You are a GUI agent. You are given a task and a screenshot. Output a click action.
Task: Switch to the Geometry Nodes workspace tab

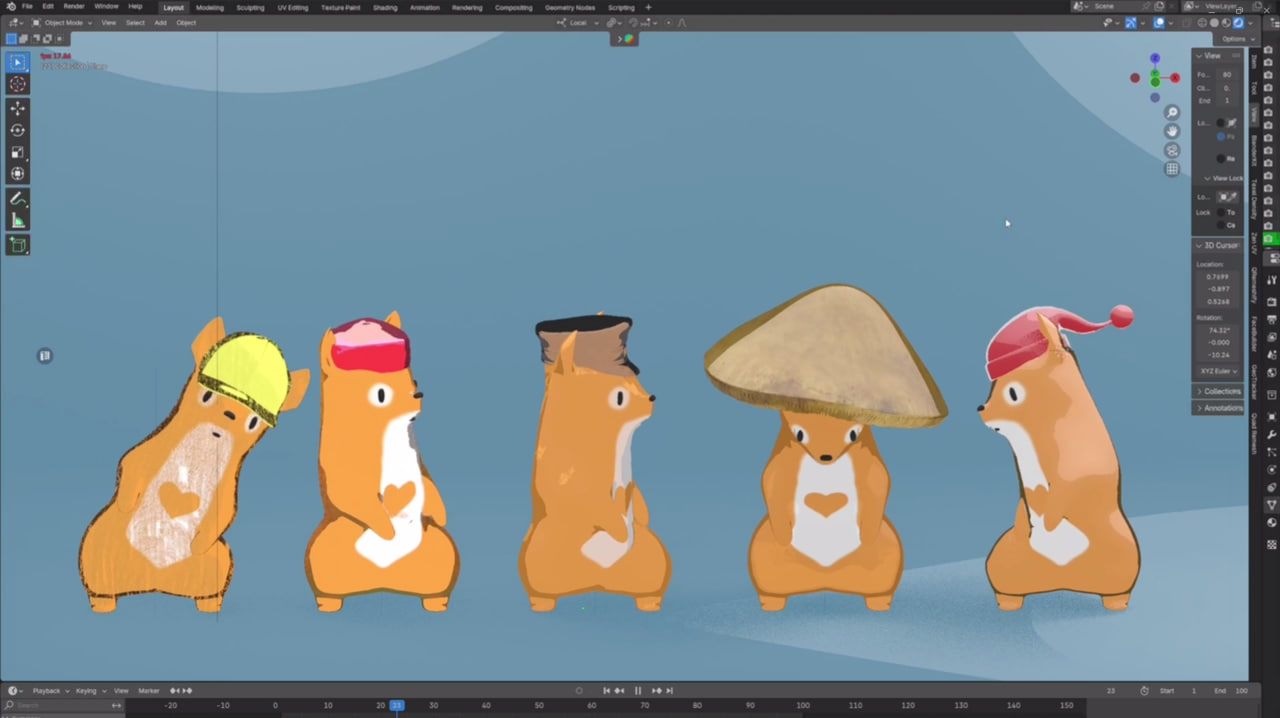pyautogui.click(x=570, y=7)
